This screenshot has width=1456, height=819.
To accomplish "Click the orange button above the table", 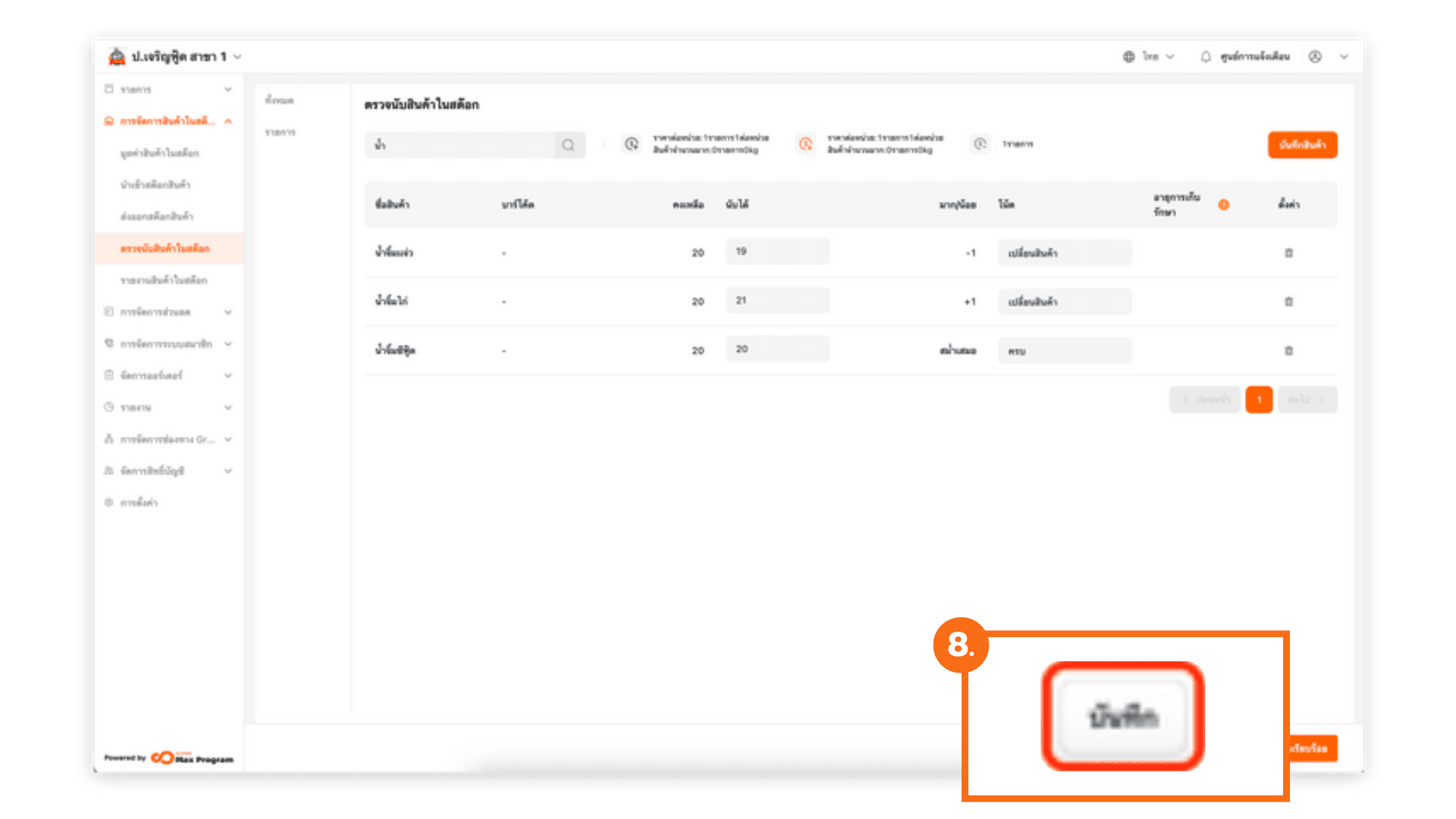I will (x=1302, y=145).
